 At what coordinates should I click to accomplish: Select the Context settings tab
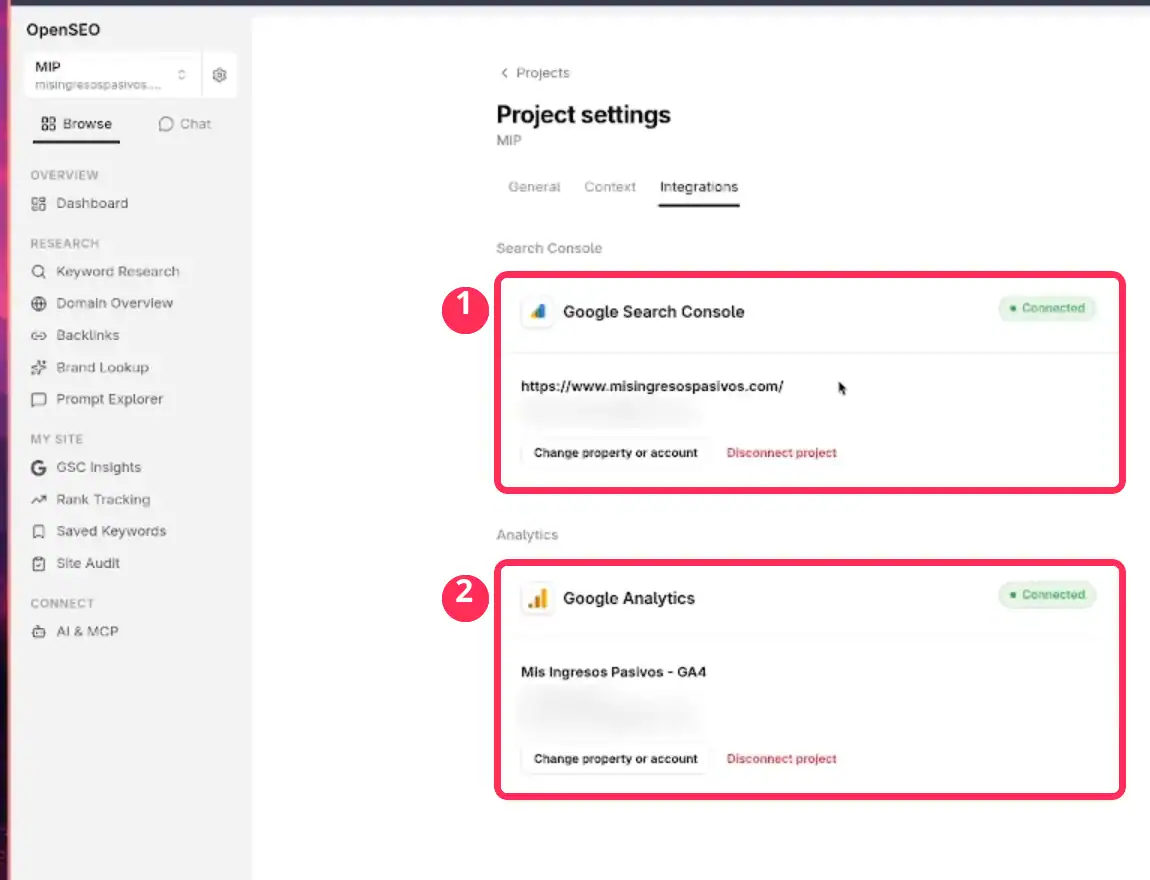610,187
